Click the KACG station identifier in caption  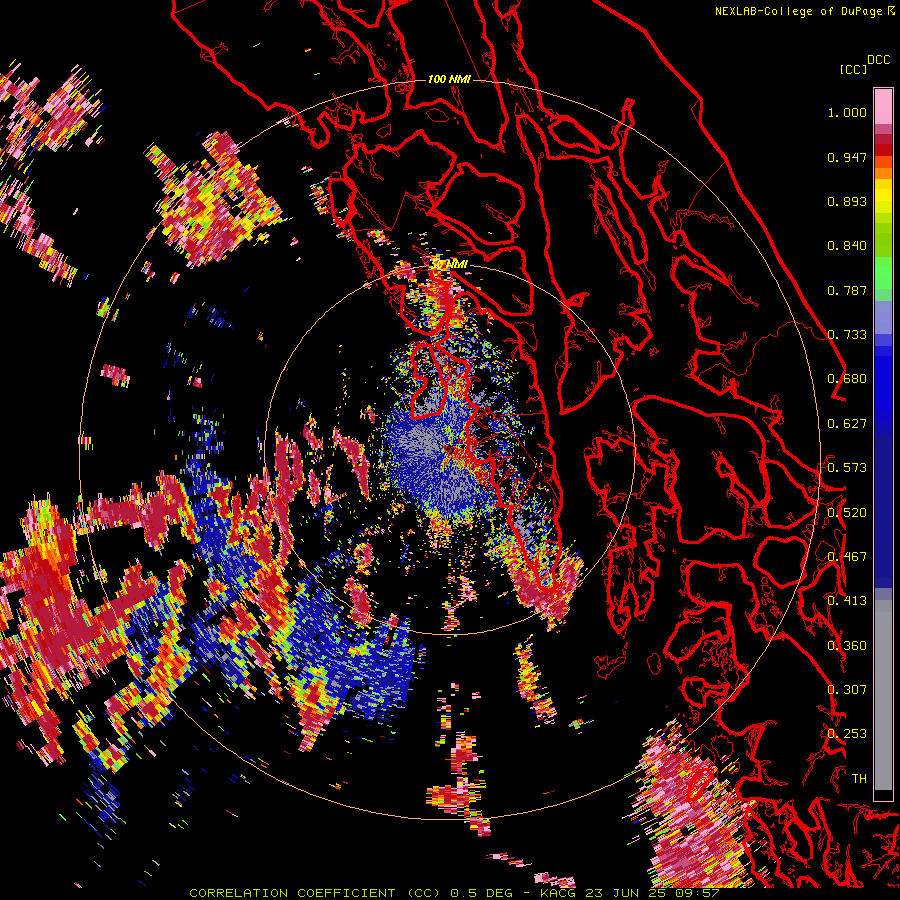click(560, 893)
